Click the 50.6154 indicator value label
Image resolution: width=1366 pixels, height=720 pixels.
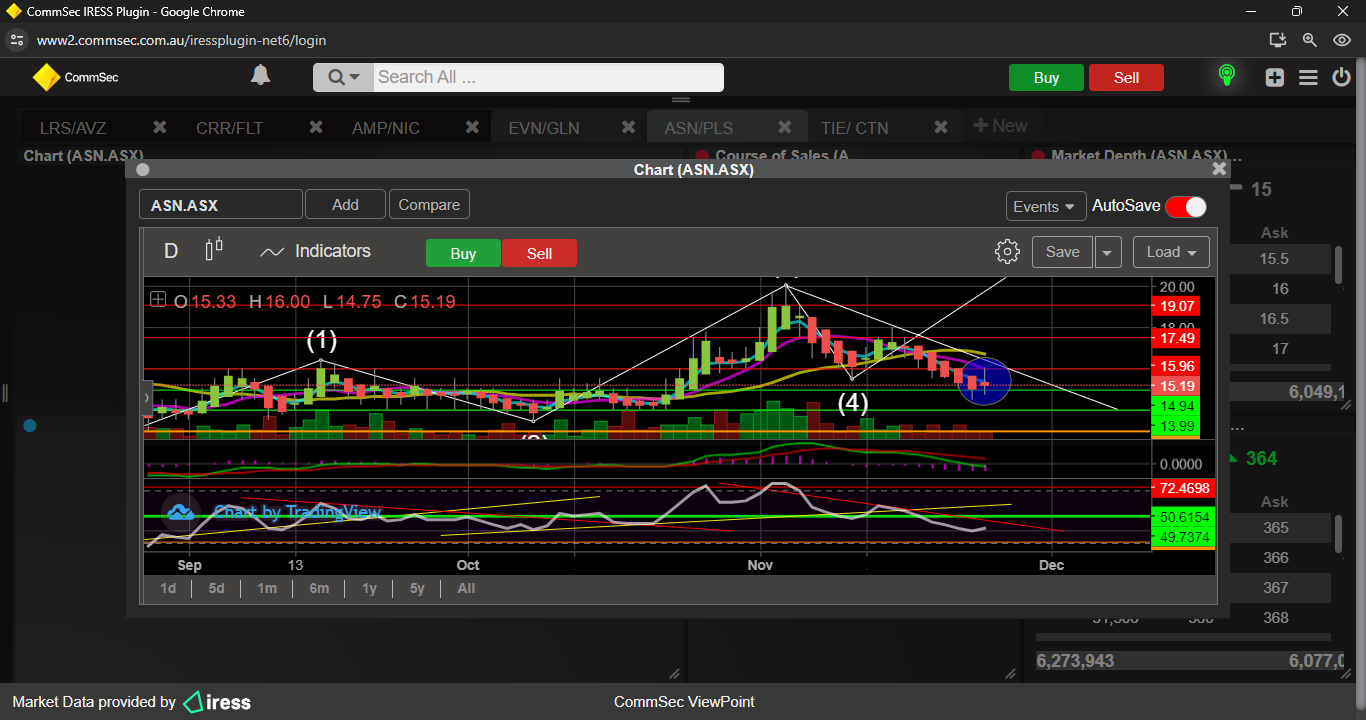click(x=1184, y=517)
